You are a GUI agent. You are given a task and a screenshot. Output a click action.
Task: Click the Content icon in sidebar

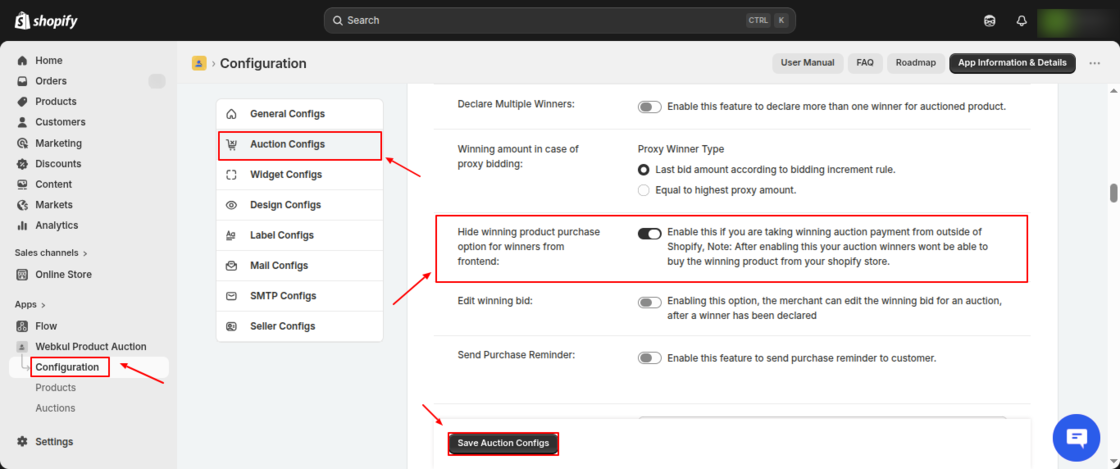pyautogui.click(x=22, y=184)
